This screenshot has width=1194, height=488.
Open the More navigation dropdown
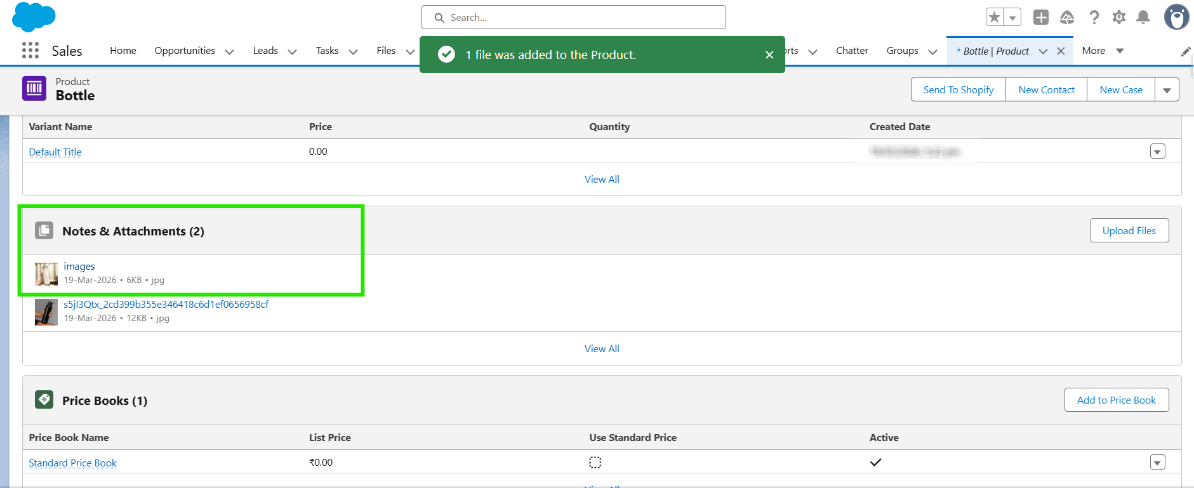pyautogui.click(x=1103, y=51)
